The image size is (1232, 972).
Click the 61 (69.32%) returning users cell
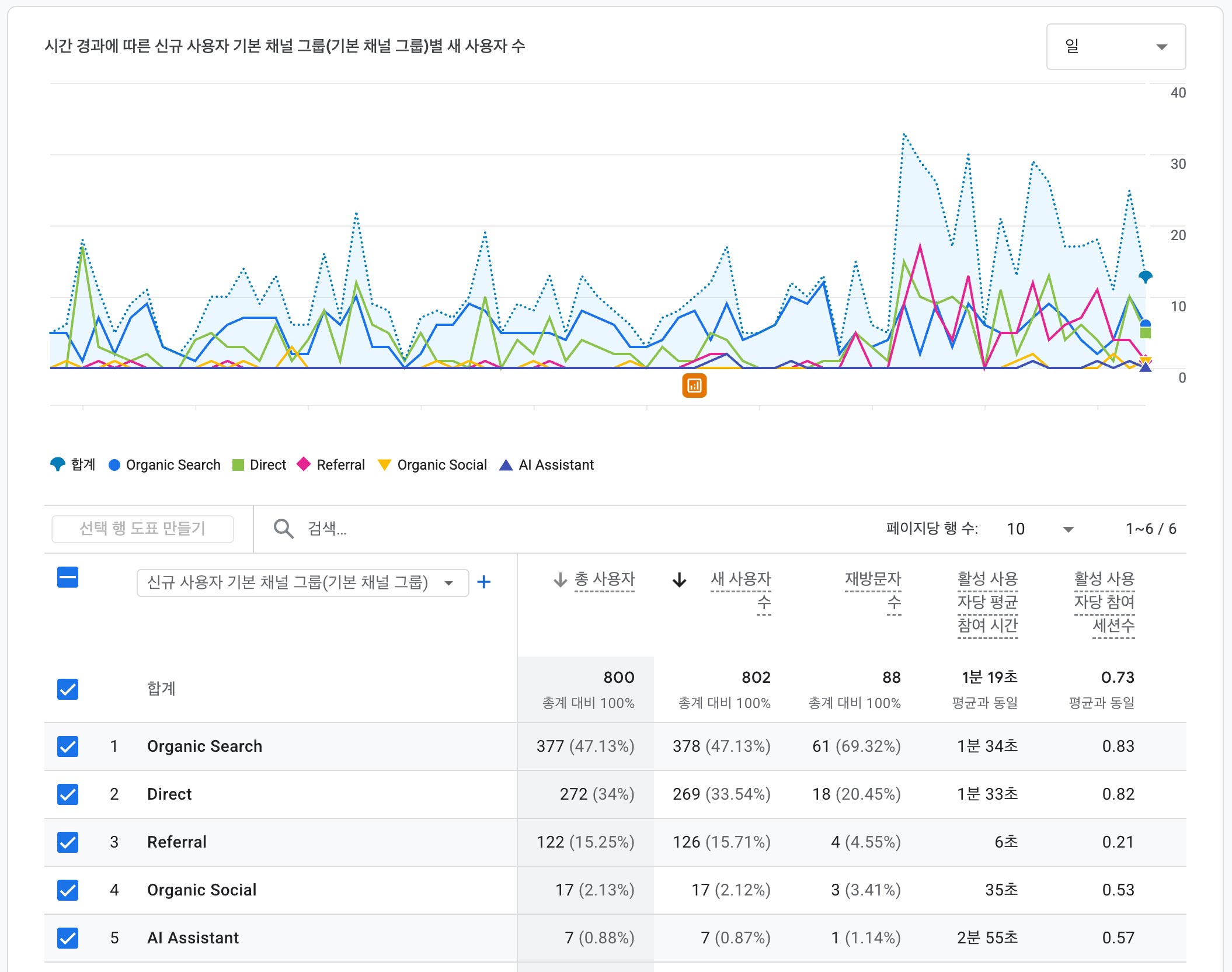857,747
